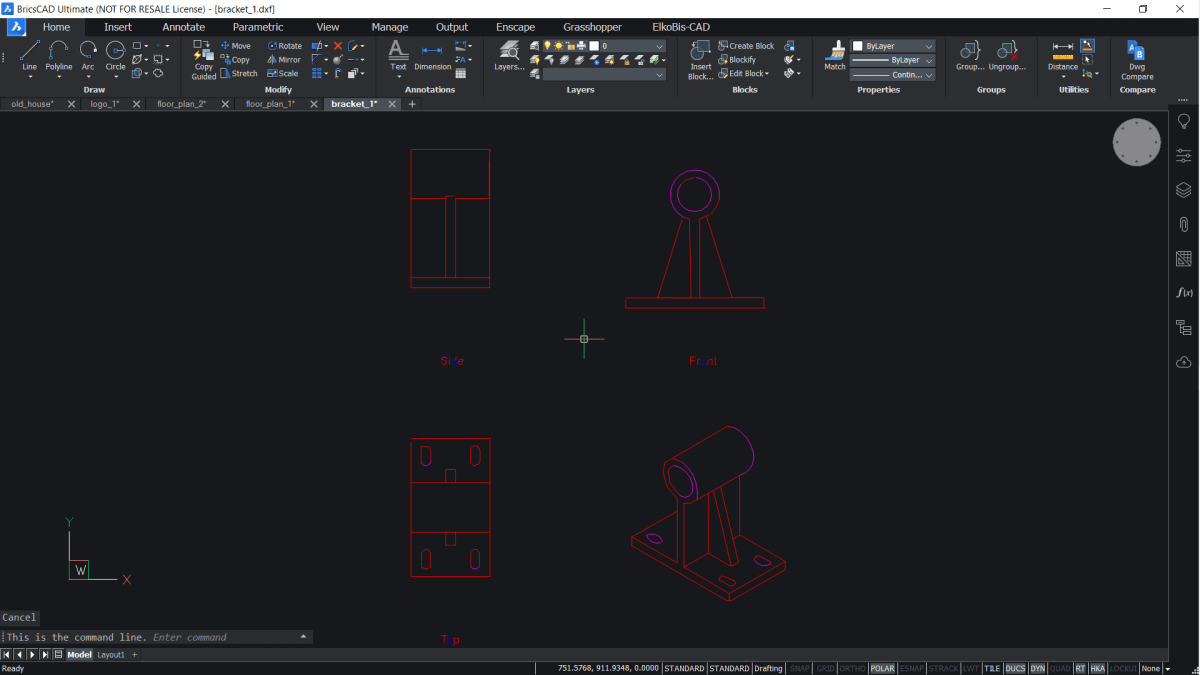This screenshot has width=1200, height=675.
Task: Expand the Edit Block dropdown arrow
Action: coord(767,74)
